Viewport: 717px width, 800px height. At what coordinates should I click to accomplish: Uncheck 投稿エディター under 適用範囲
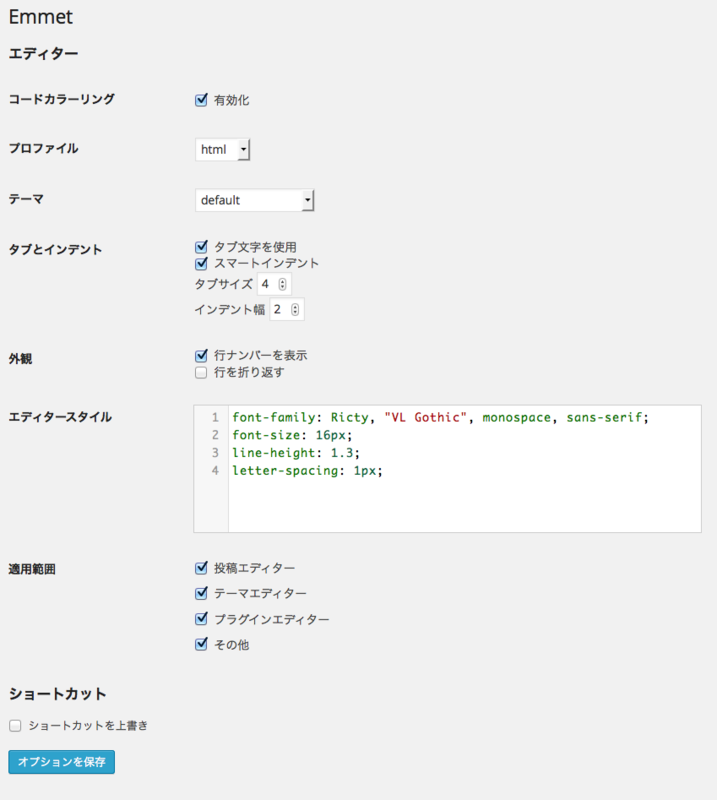[x=202, y=567]
